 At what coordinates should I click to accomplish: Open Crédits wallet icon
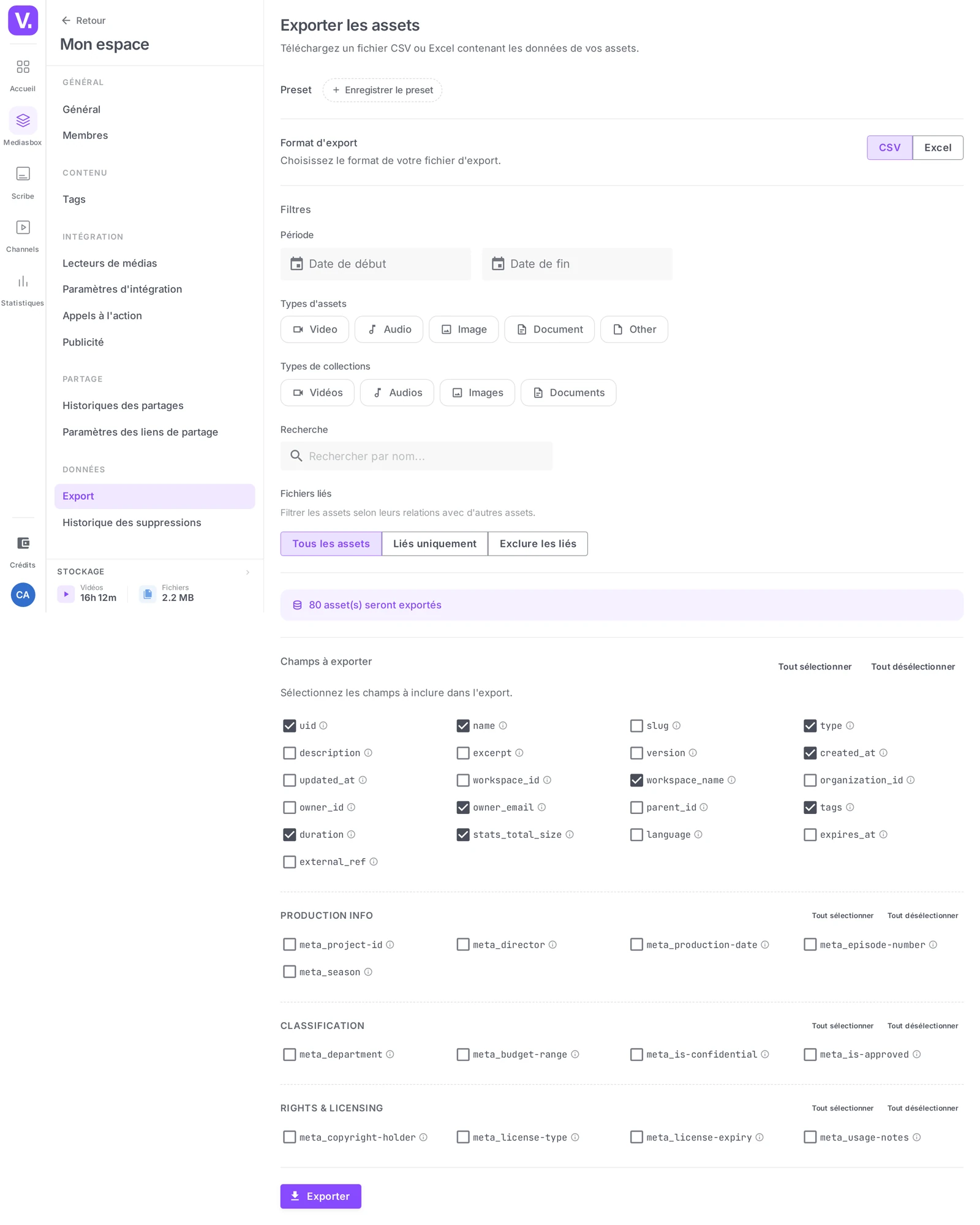[x=23, y=543]
